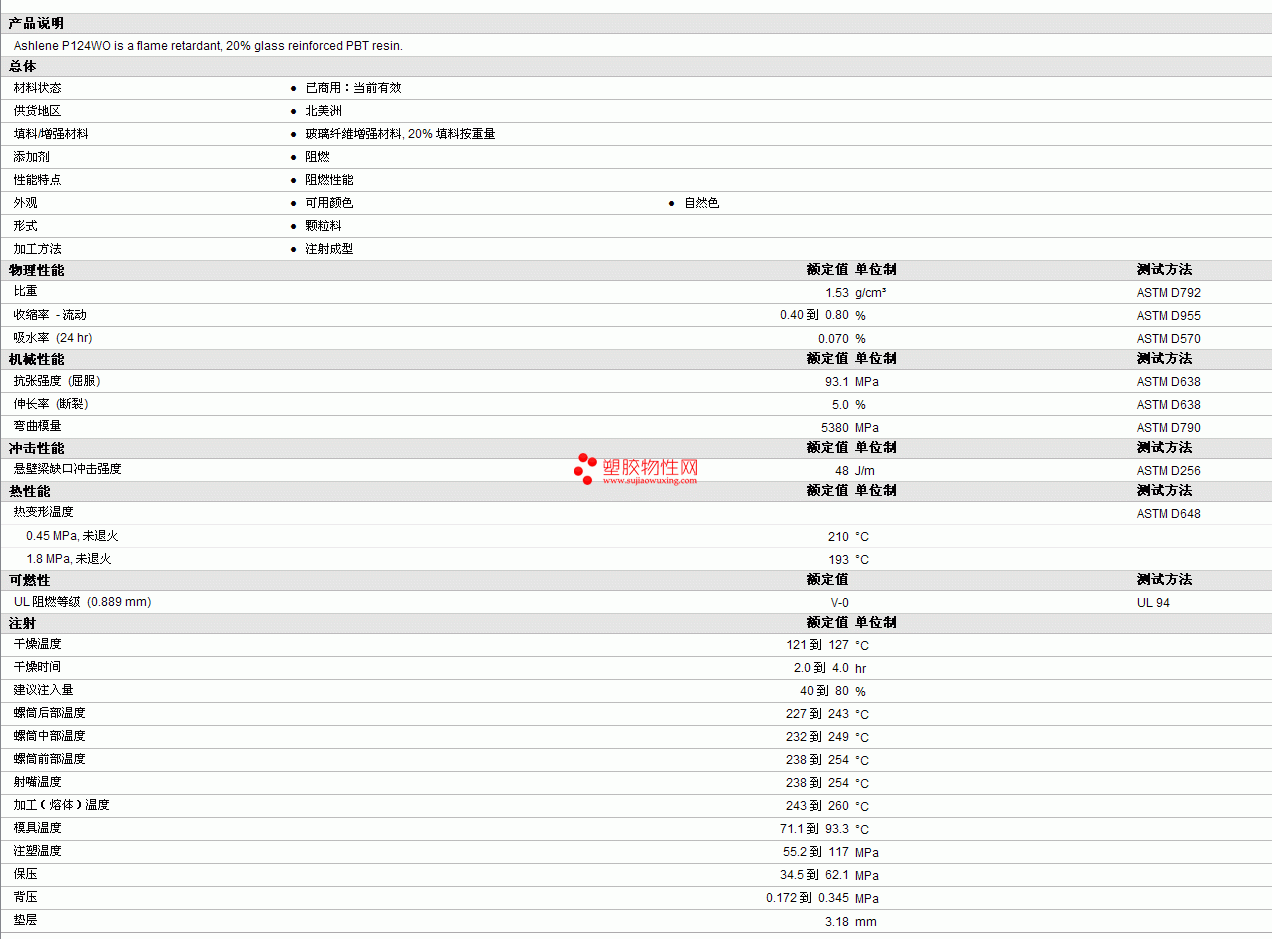1272x939 pixels.
Task: Select the '阻燃性能' value
Action: click(x=329, y=180)
